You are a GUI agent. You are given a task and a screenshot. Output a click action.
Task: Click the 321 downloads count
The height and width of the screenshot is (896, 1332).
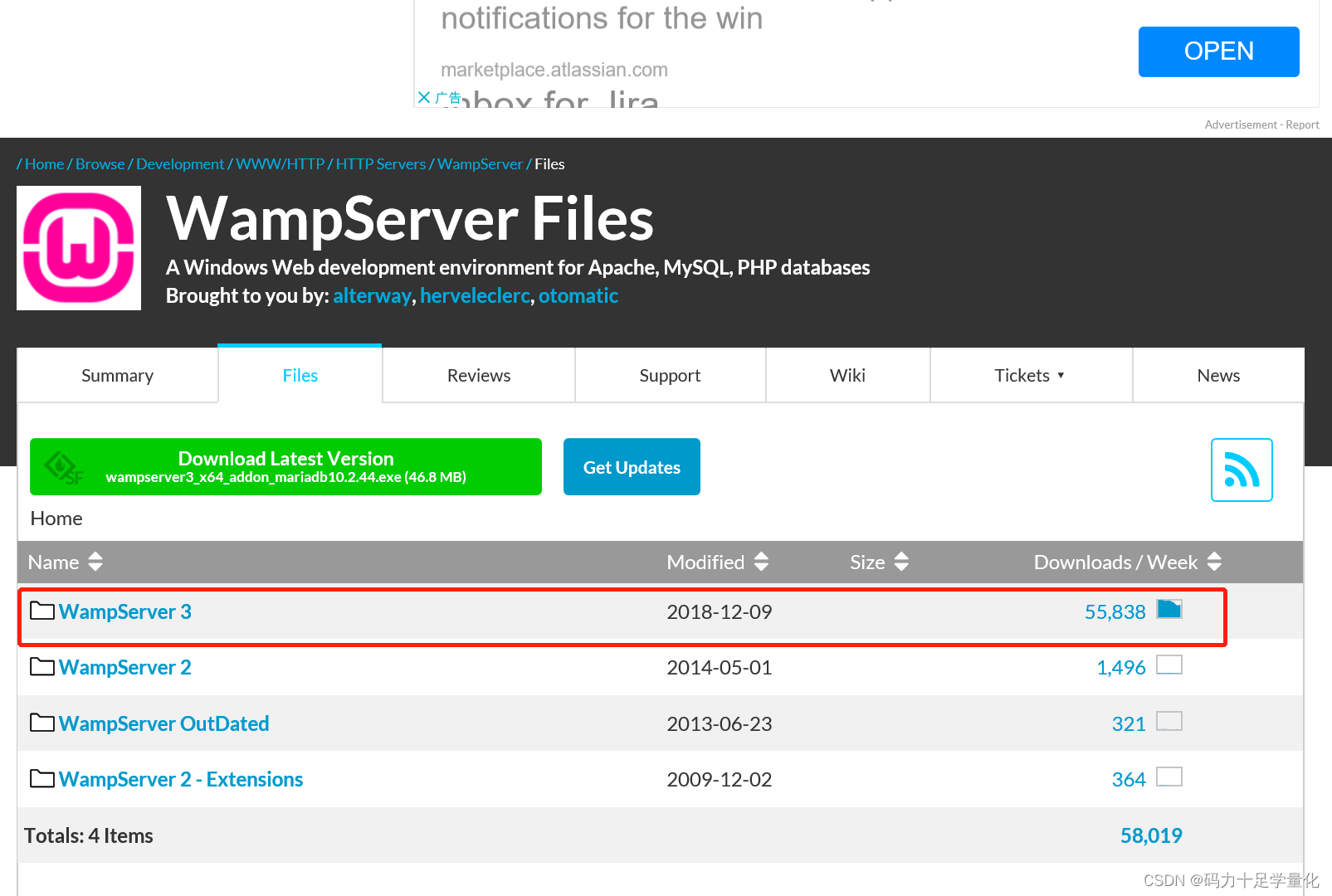click(1129, 723)
